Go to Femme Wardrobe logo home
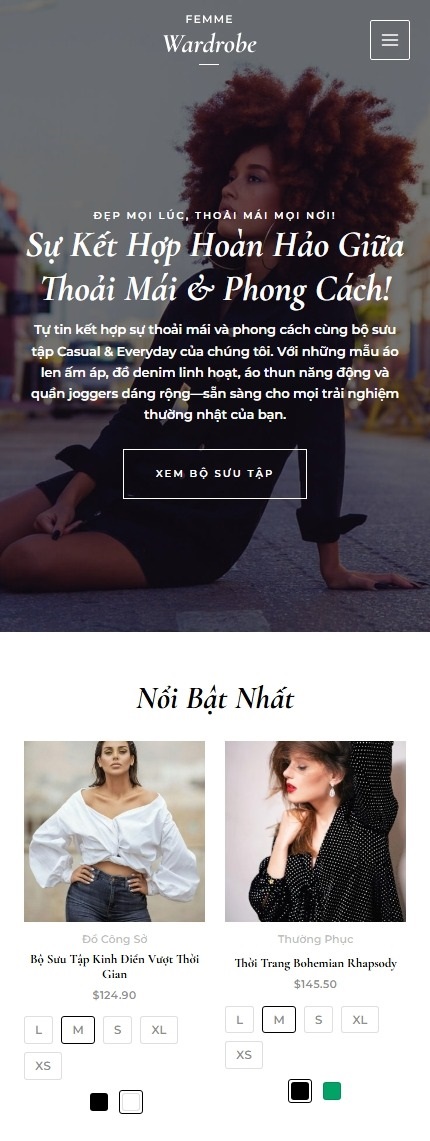The image size is (430, 1141). click(210, 38)
